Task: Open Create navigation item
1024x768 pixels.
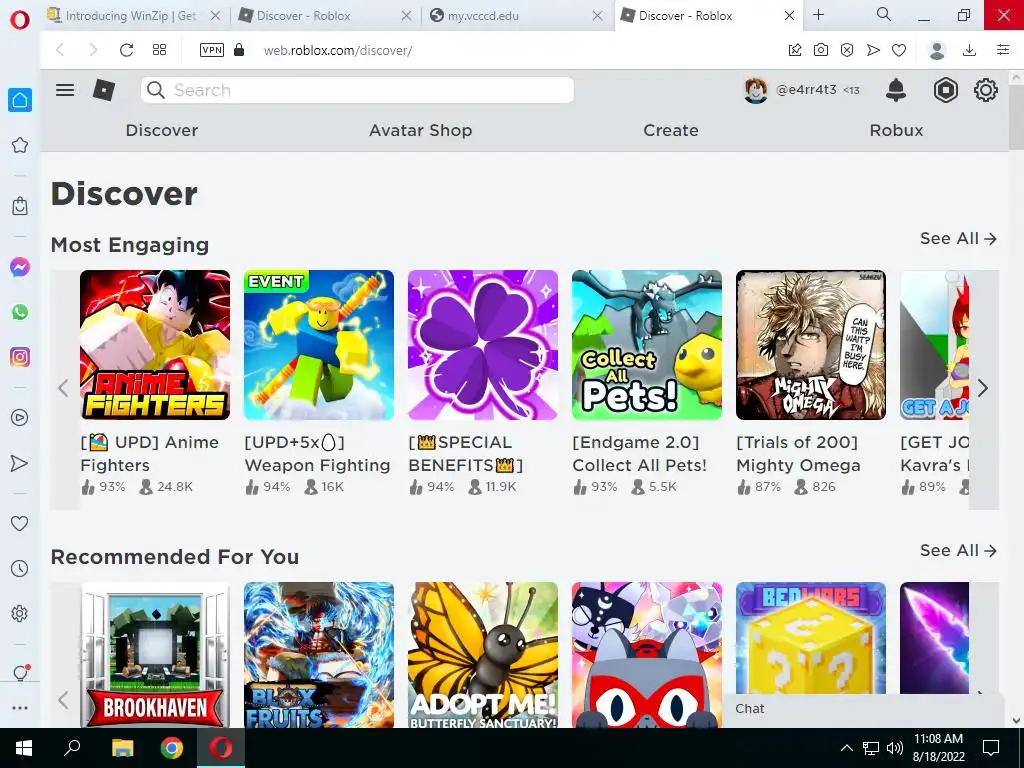Action: click(671, 130)
